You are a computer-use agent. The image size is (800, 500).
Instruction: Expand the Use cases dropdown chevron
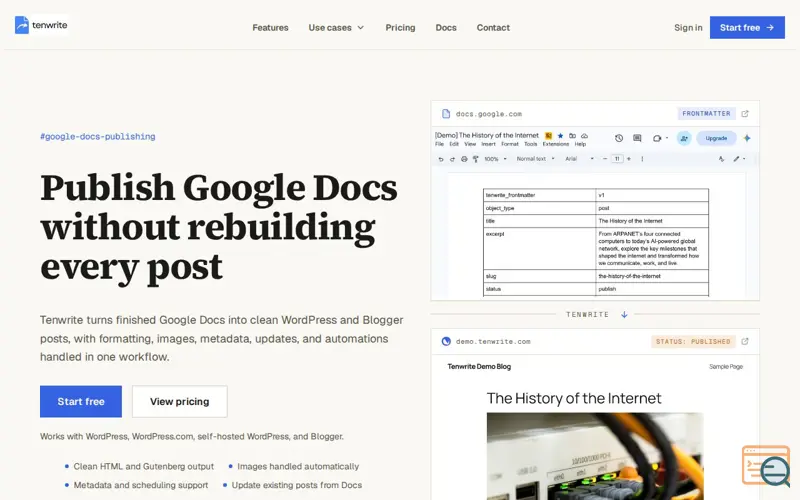pos(361,28)
